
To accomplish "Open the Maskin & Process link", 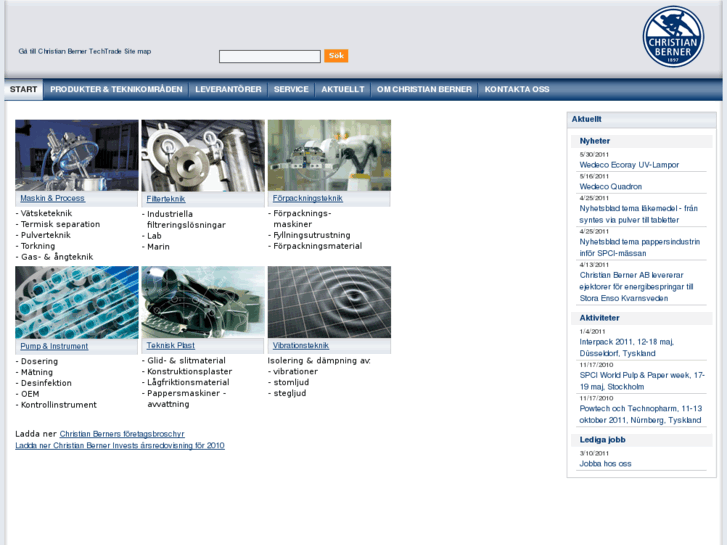I will point(52,198).
